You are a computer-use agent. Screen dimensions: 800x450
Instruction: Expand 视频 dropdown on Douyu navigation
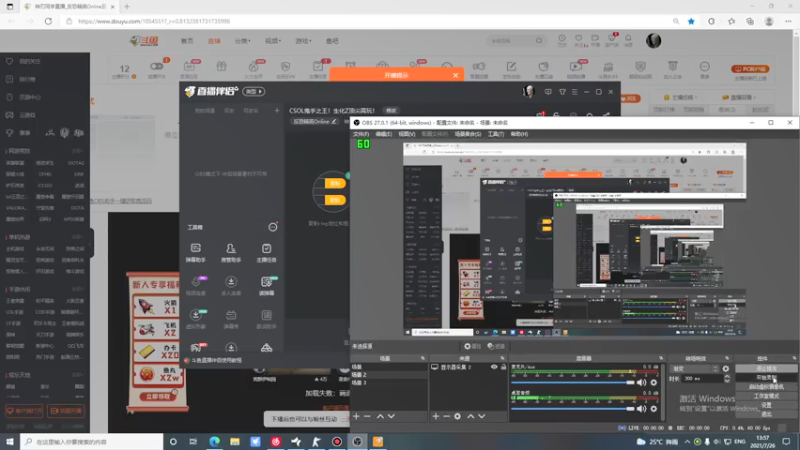(x=272, y=41)
